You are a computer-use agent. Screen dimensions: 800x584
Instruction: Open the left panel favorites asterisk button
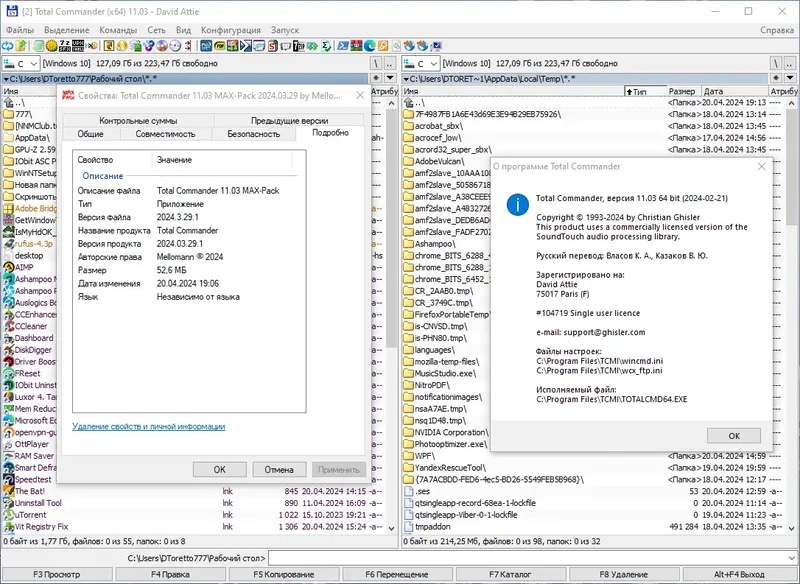pyautogui.click(x=377, y=78)
